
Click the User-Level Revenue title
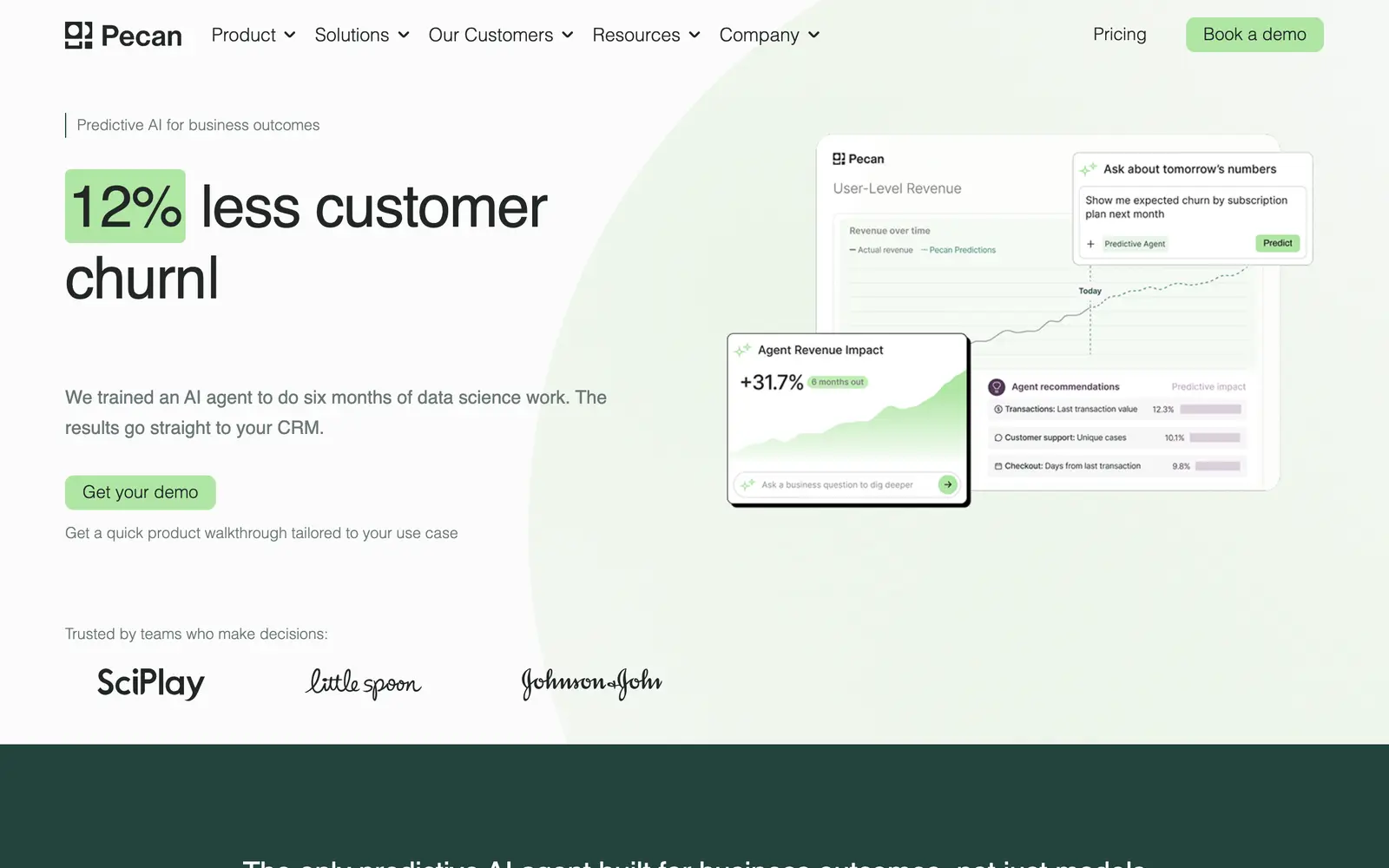pos(897,188)
